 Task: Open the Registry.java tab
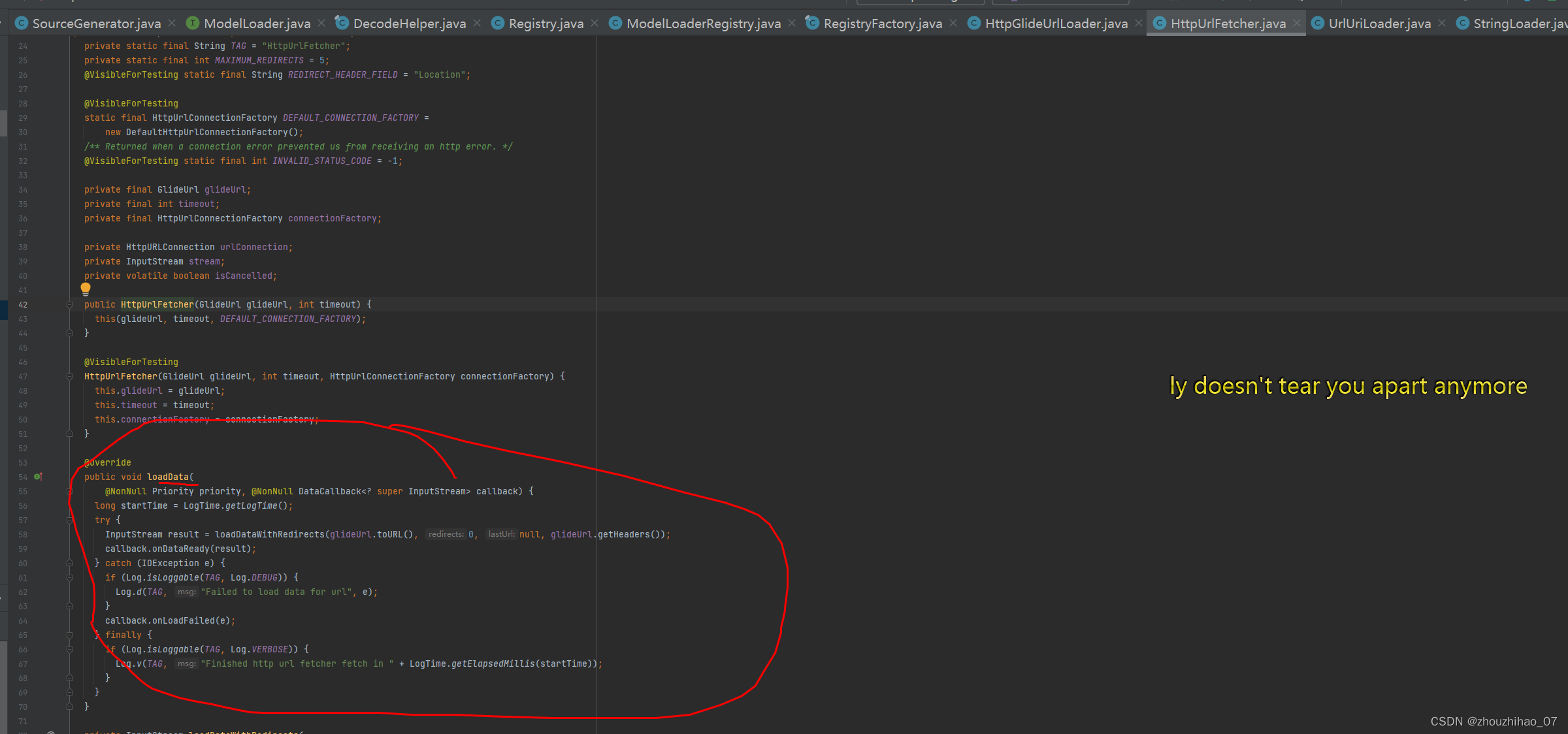pos(546,24)
